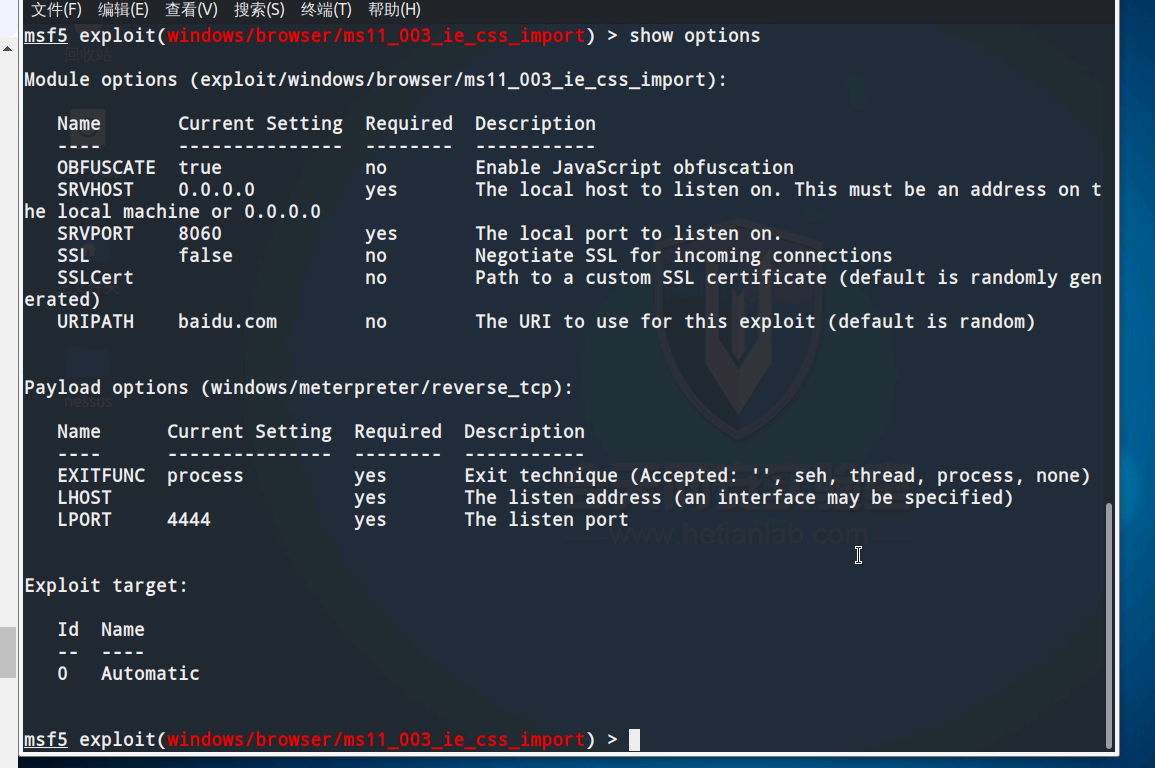Click 'The listen port' description
Image resolution: width=1155 pixels, height=768 pixels.
click(546, 520)
